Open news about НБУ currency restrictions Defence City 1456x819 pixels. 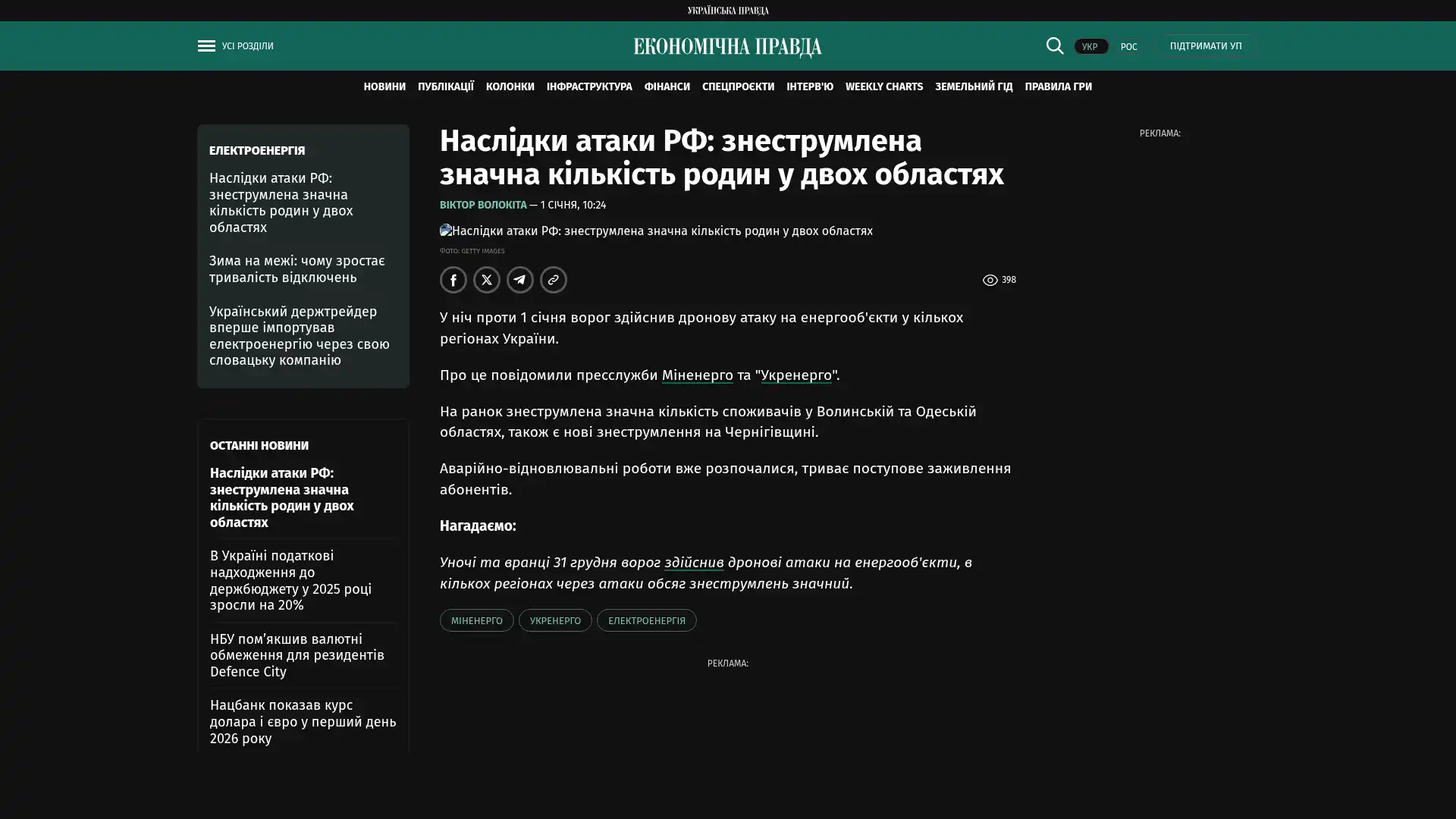pyautogui.click(x=297, y=655)
